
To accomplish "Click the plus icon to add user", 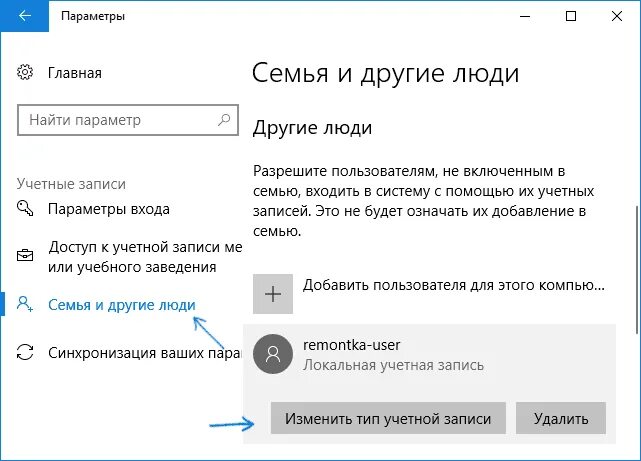I will pyautogui.click(x=273, y=291).
